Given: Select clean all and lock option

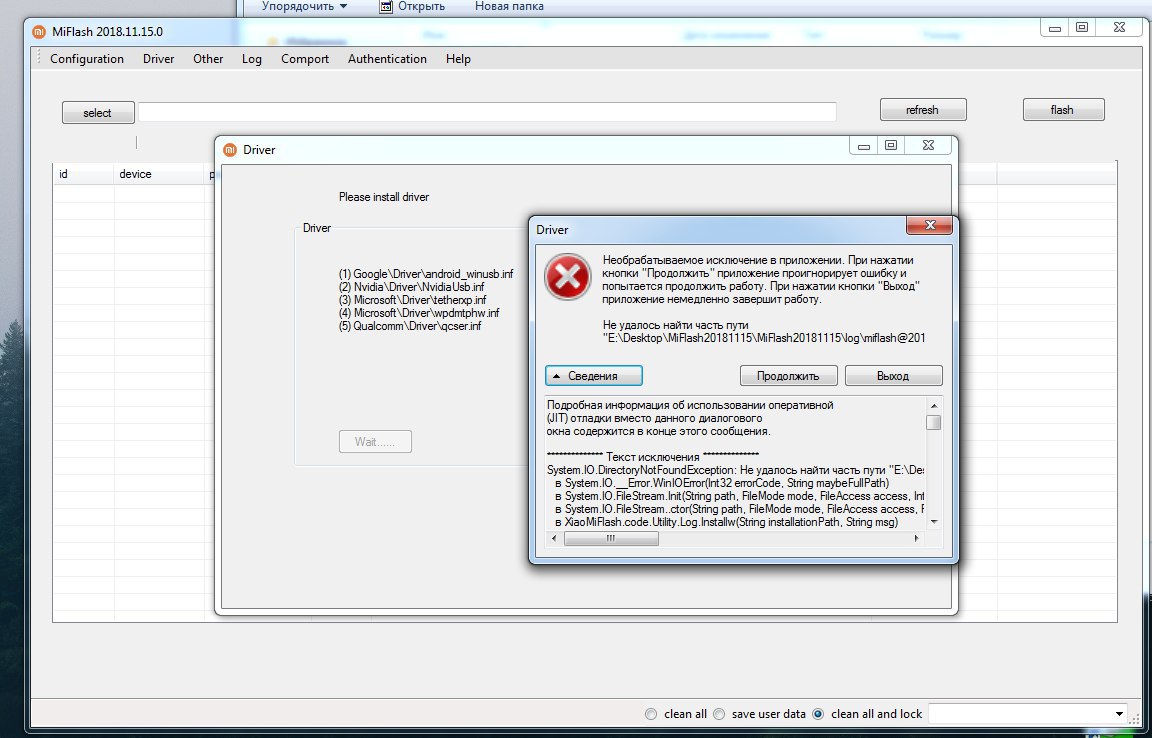Looking at the screenshot, I should click(866, 714).
